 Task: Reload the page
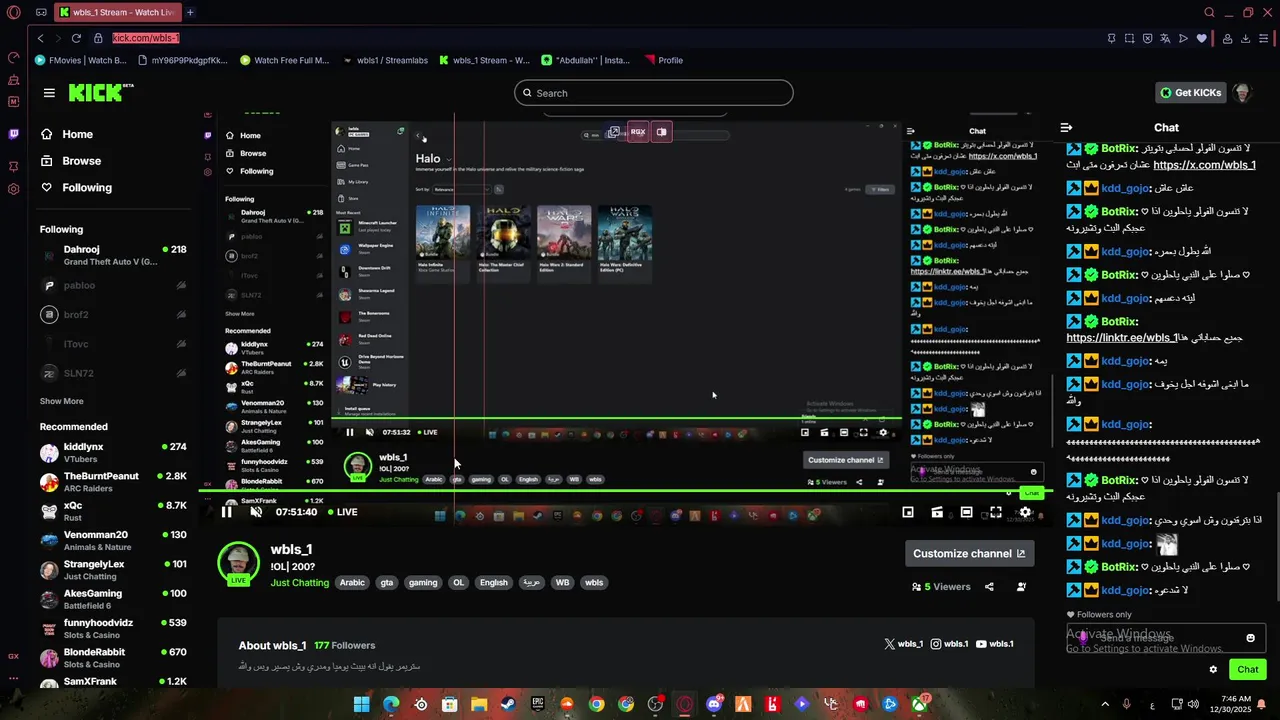click(76, 38)
